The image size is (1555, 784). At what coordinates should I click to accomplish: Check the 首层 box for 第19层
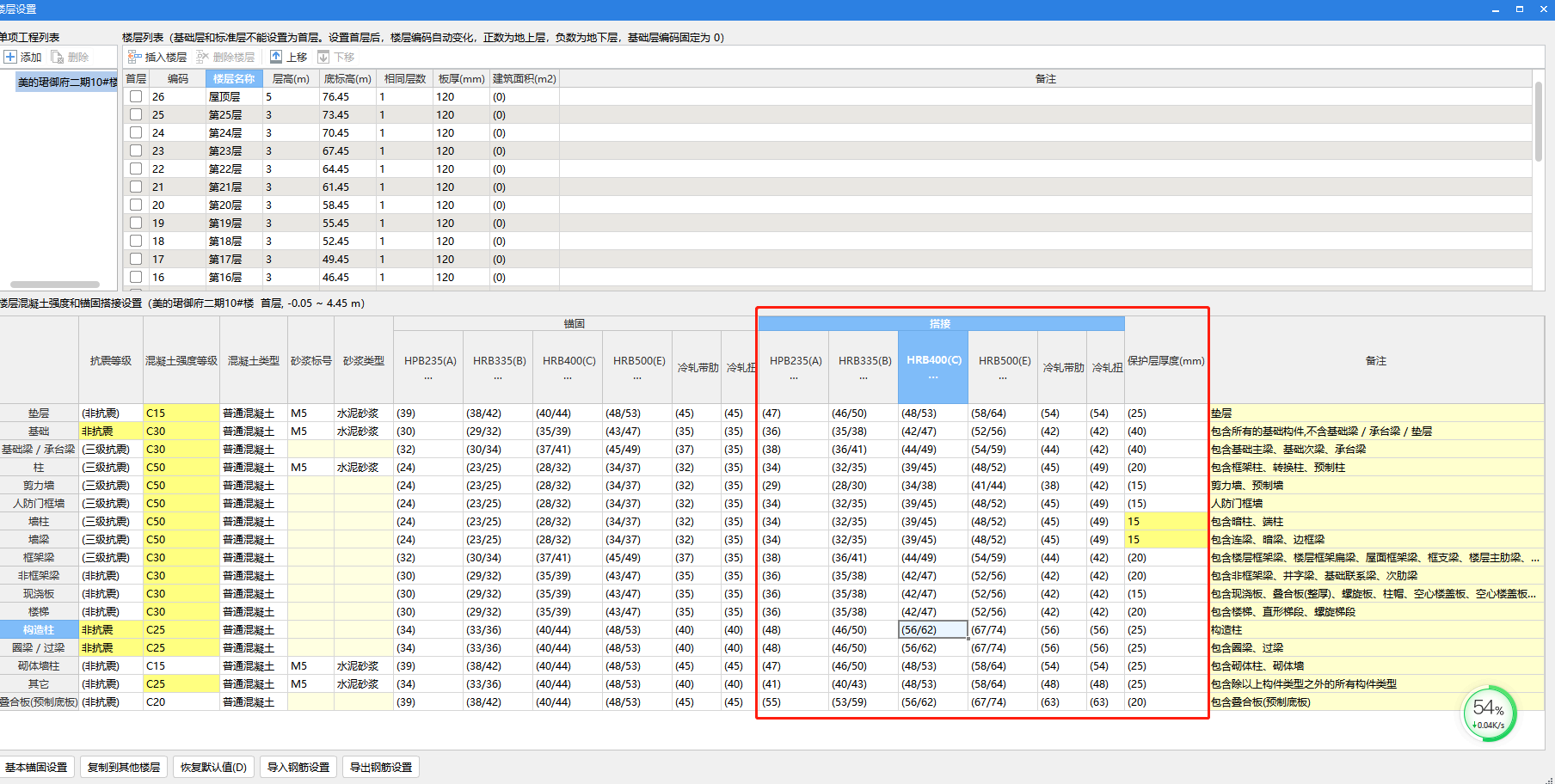pos(136,223)
